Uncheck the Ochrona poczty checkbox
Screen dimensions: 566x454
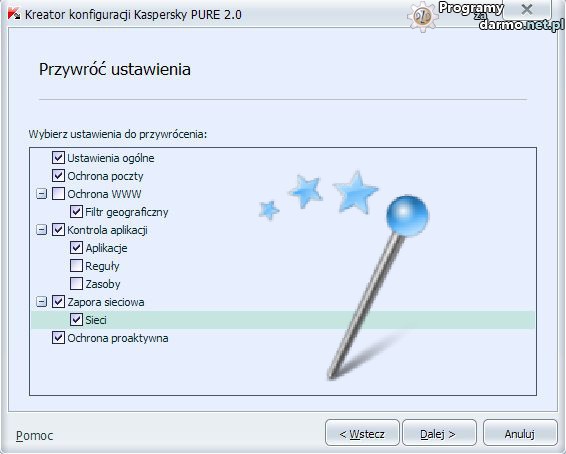pos(58,176)
